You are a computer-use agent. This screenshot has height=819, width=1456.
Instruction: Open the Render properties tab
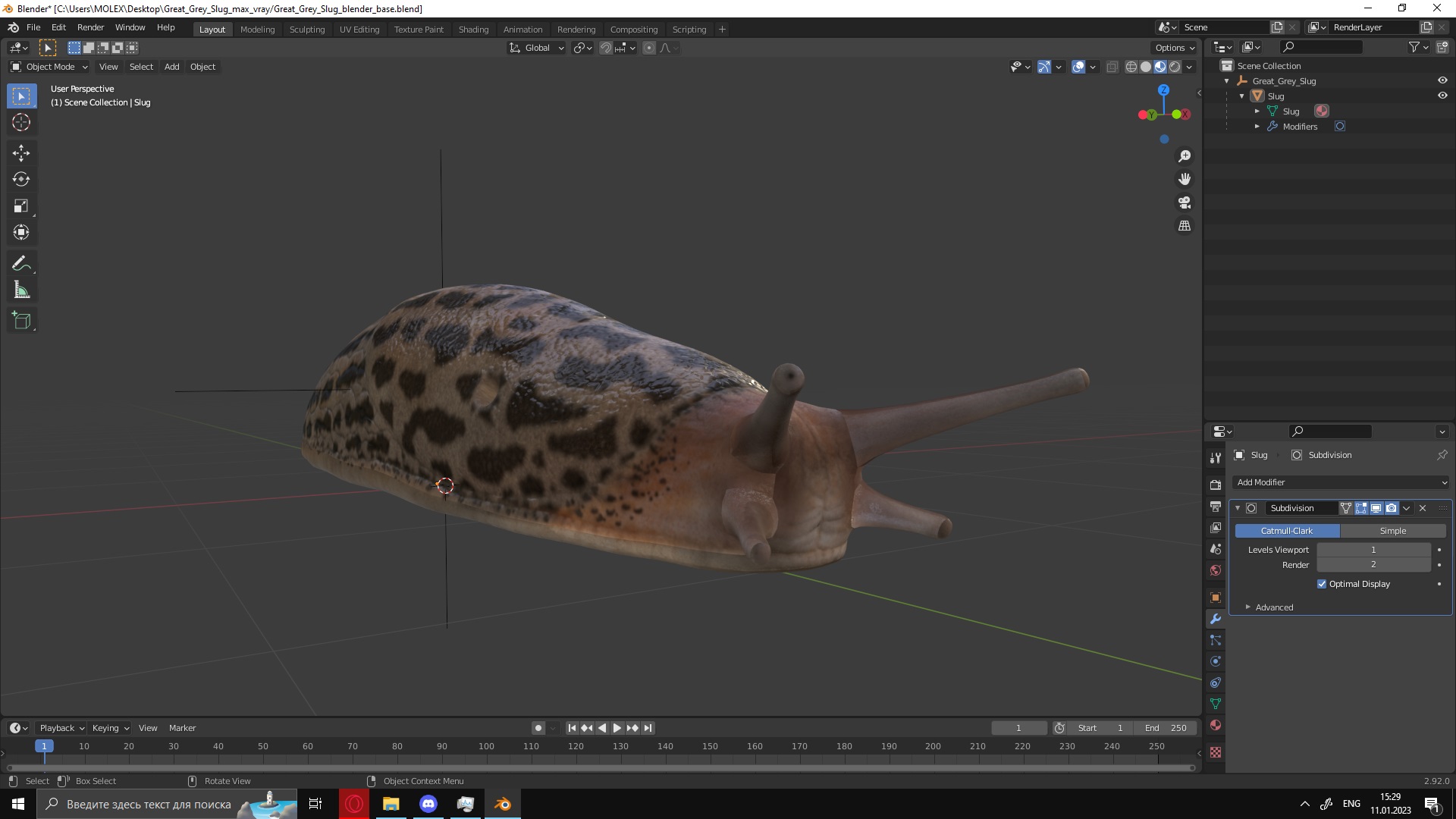click(1216, 485)
